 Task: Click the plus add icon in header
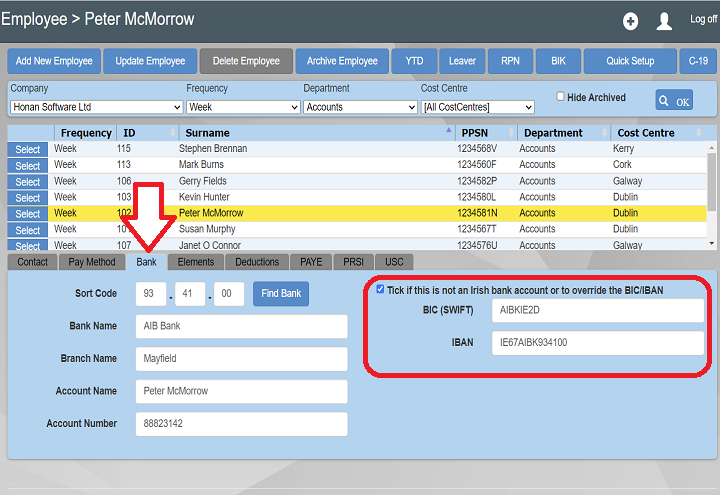[x=630, y=21]
